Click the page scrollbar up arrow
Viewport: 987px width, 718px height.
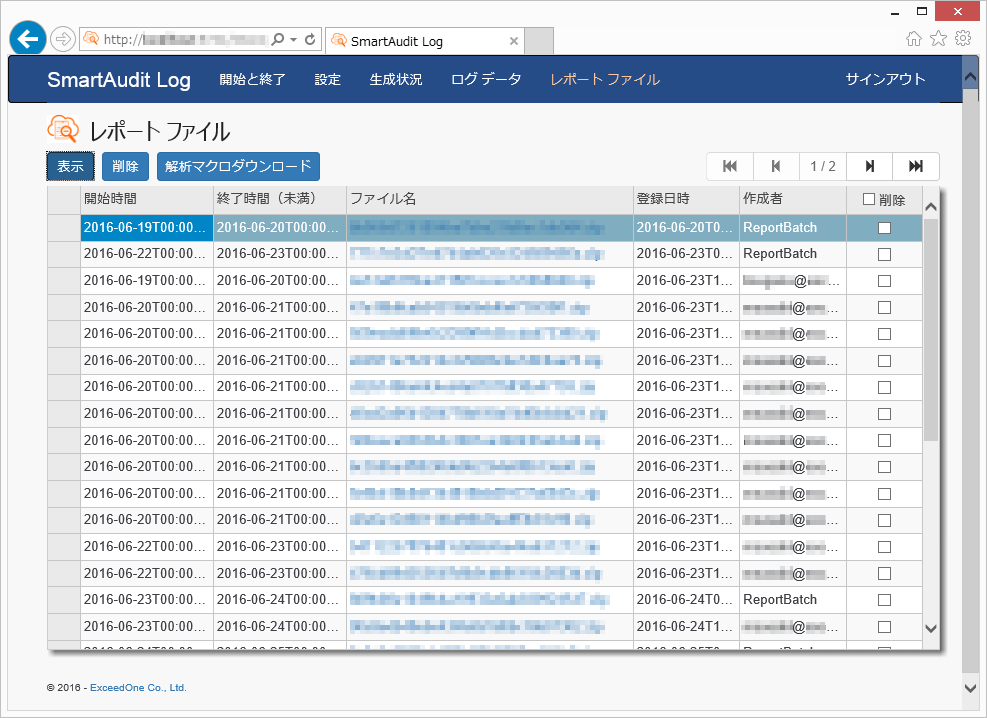(971, 77)
